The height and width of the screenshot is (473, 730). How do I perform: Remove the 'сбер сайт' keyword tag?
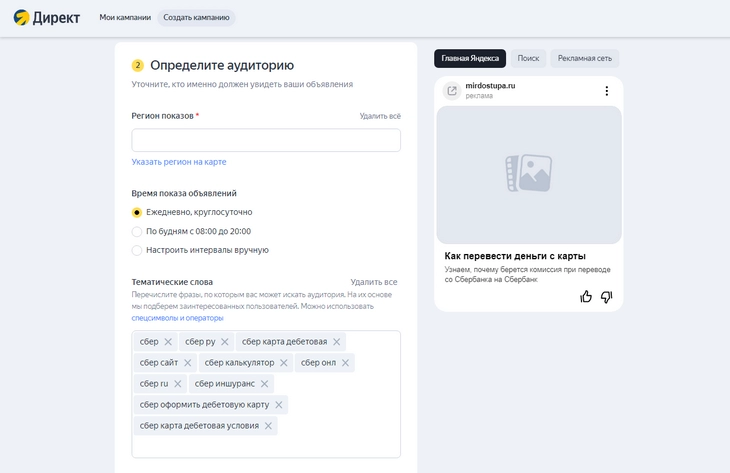point(188,363)
